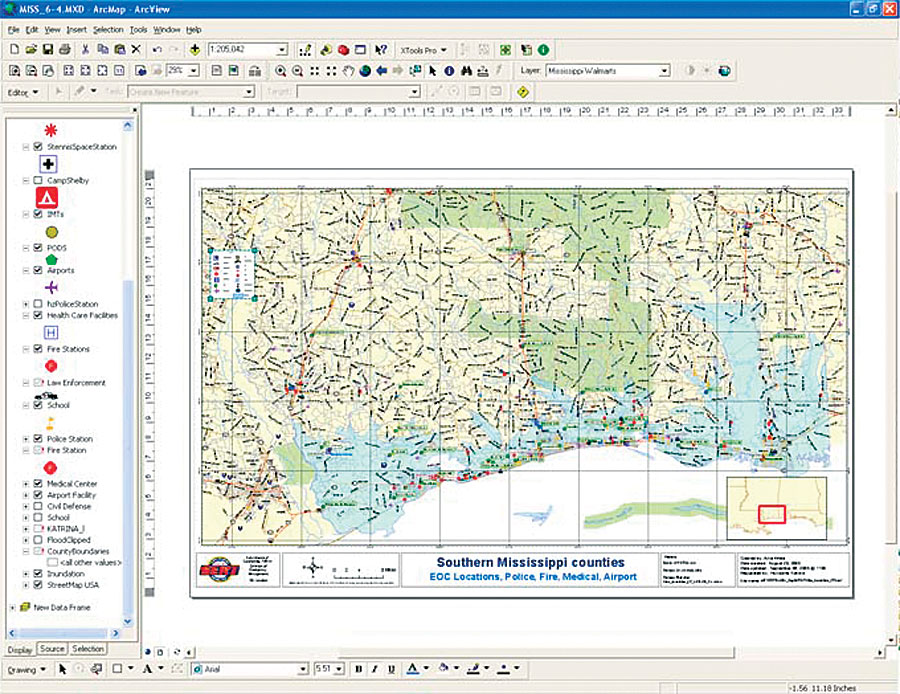Enable the hzPoliceStation layer checkbox
This screenshot has width=900, height=694.
pos(38,304)
